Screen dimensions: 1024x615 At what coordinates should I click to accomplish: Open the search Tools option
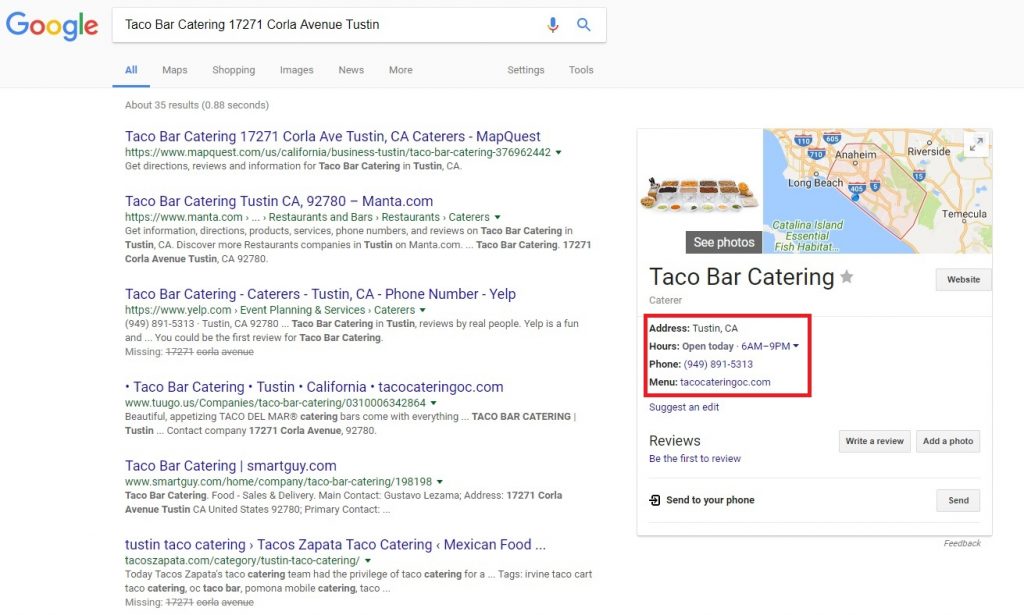581,70
